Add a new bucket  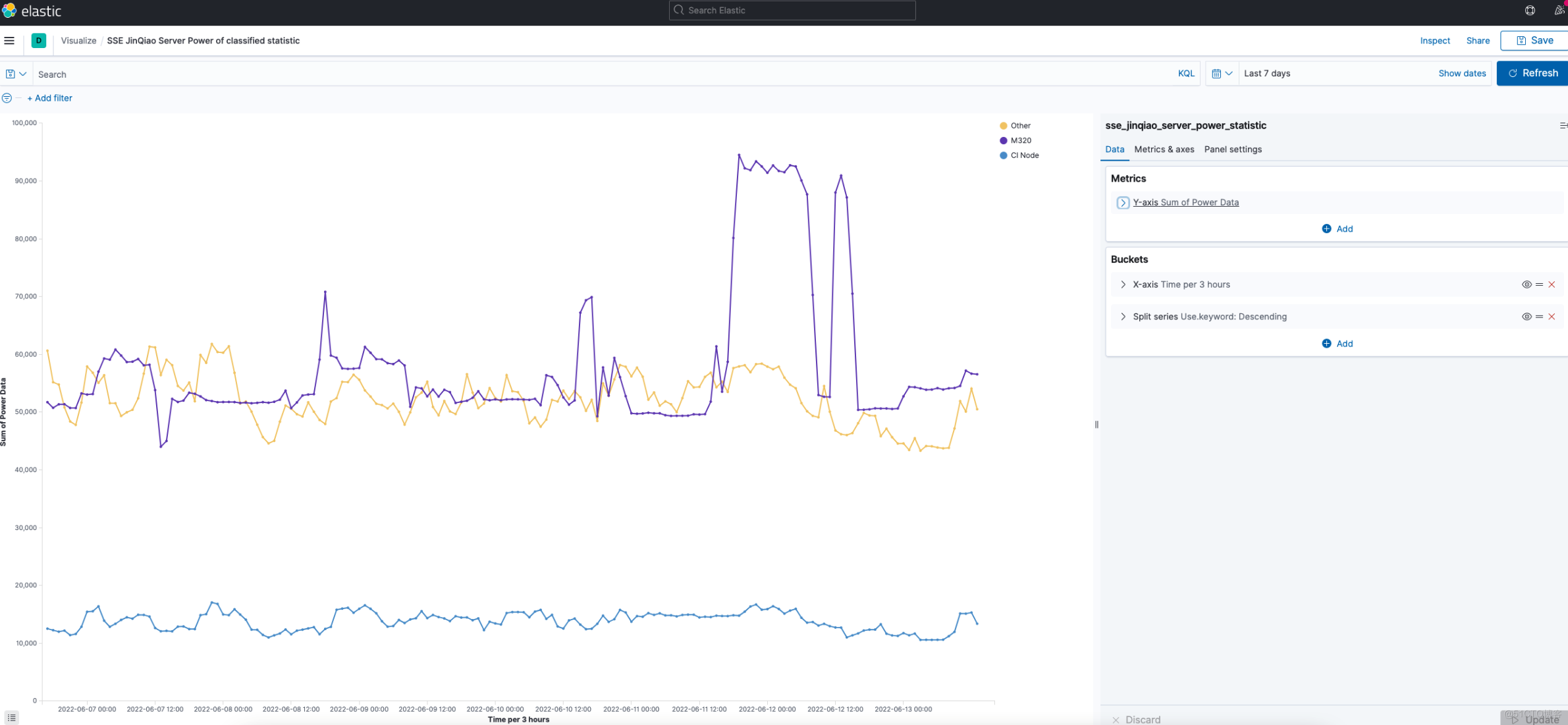[1337, 344]
